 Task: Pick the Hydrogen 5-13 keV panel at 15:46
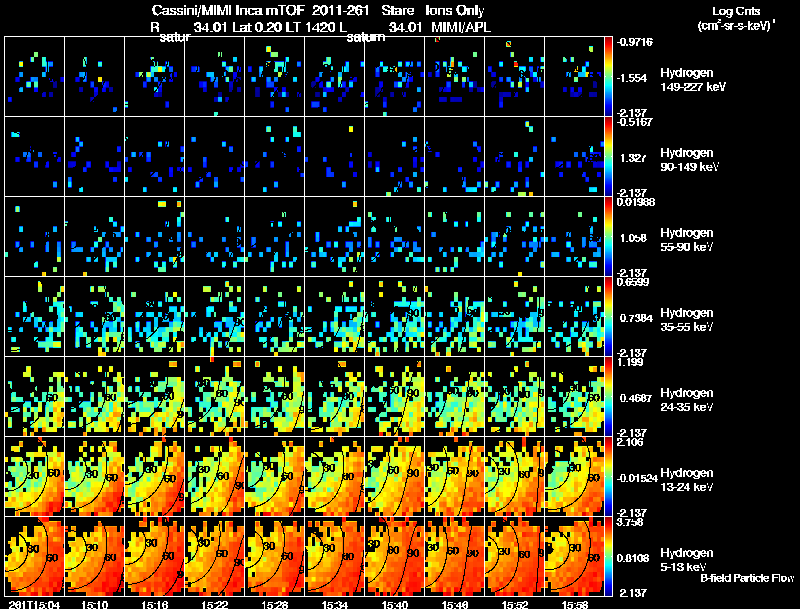(x=455, y=557)
